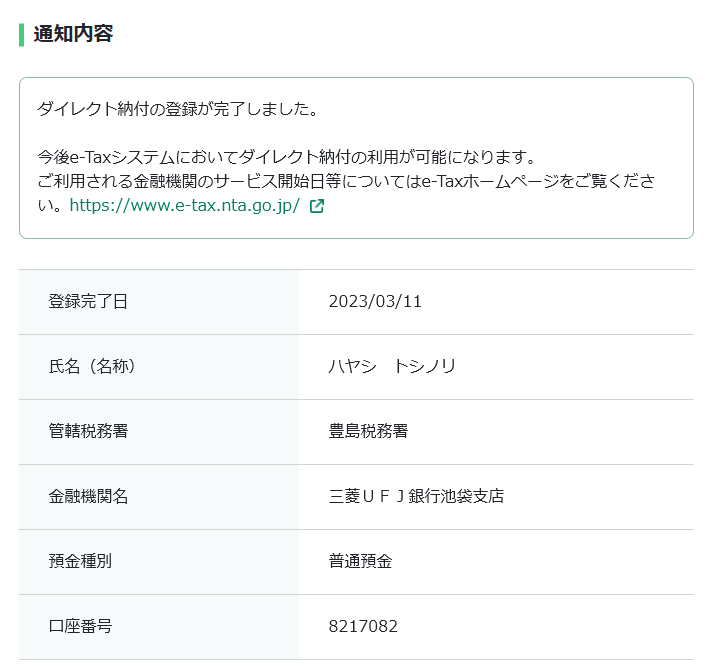Image resolution: width=711 pixels, height=670 pixels.
Task: Click the name value ハヤシ トシノリ
Action: [392, 367]
